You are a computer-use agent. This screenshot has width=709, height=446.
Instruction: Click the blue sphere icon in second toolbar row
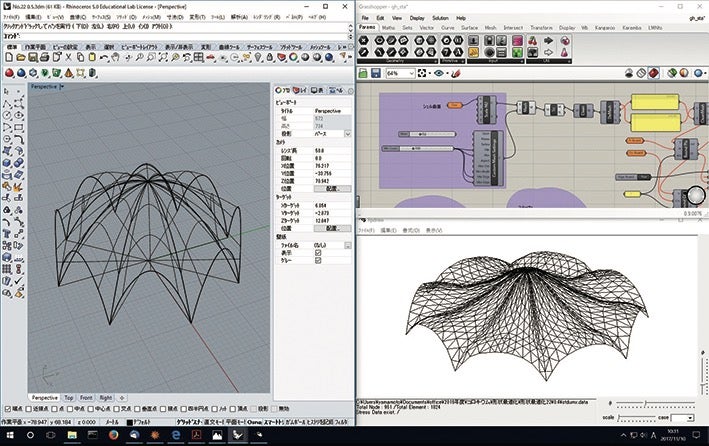(x=21, y=73)
